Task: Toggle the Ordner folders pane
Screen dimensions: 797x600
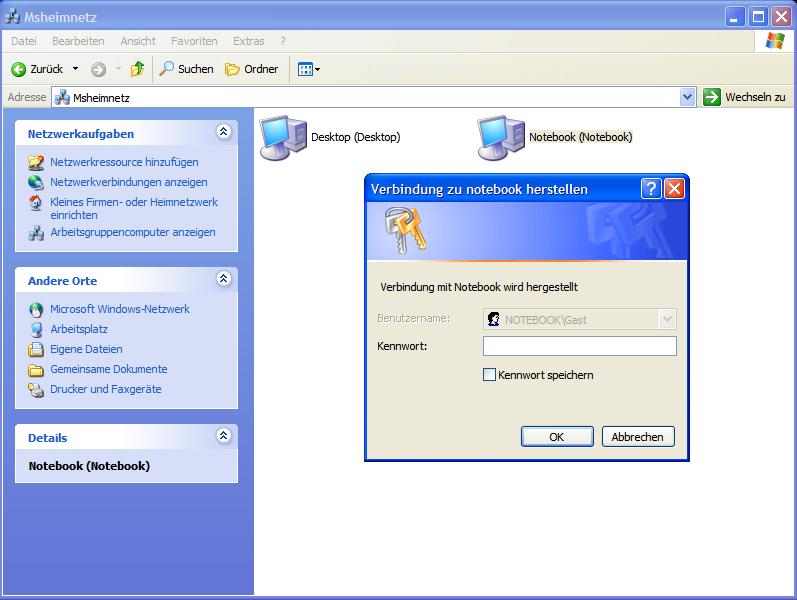Action: 252,69
